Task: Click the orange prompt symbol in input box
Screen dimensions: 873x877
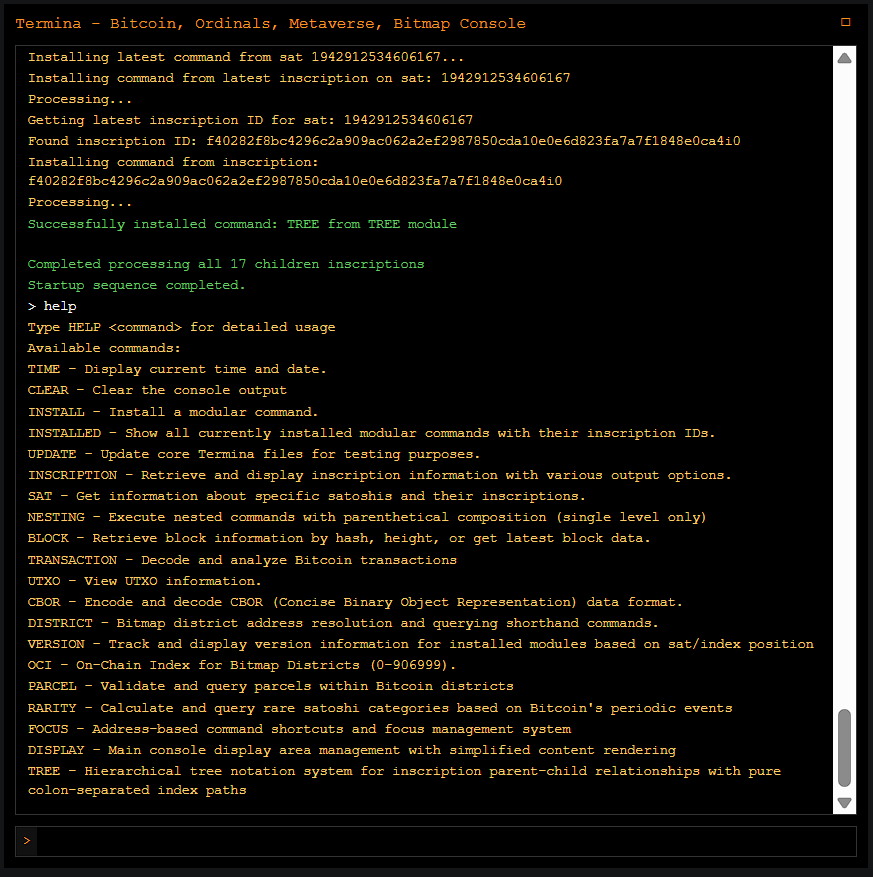Action: [x=26, y=841]
